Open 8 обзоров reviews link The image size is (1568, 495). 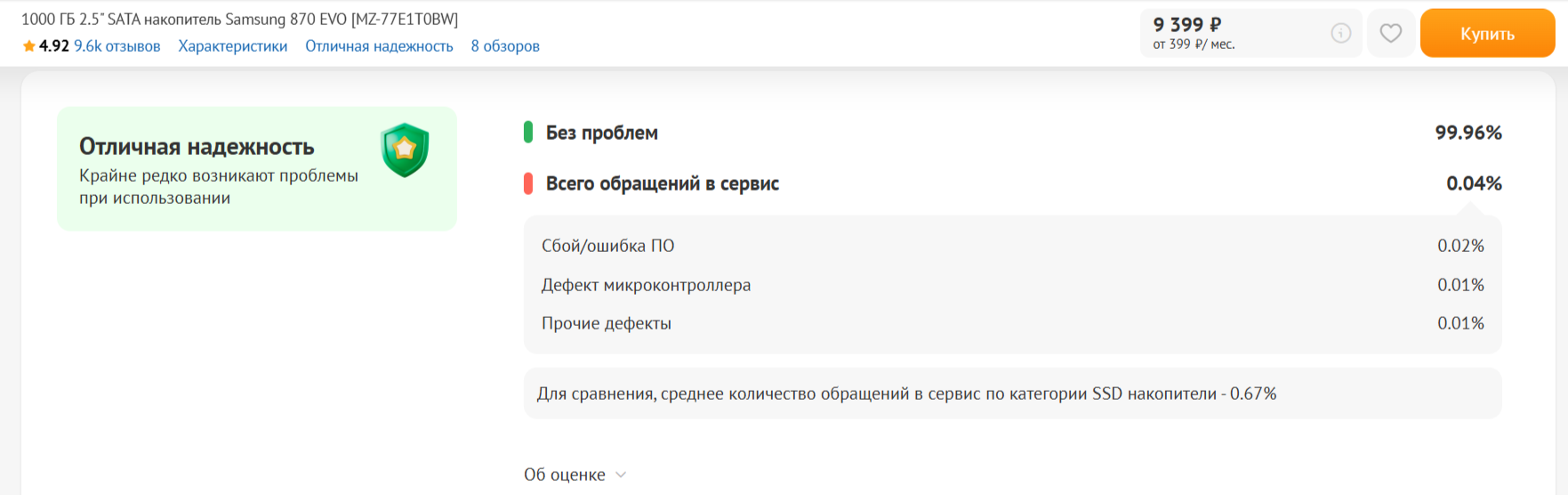click(x=505, y=46)
